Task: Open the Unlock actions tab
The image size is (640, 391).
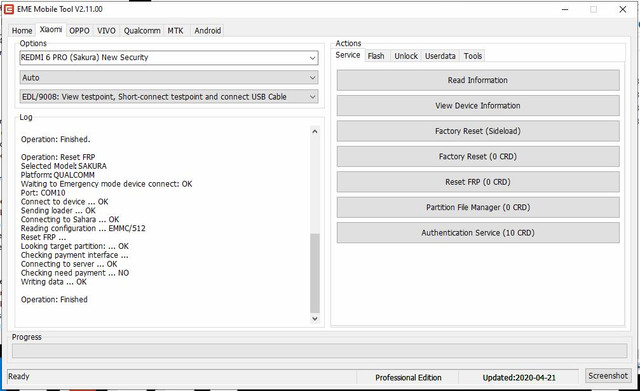Action: tap(406, 56)
